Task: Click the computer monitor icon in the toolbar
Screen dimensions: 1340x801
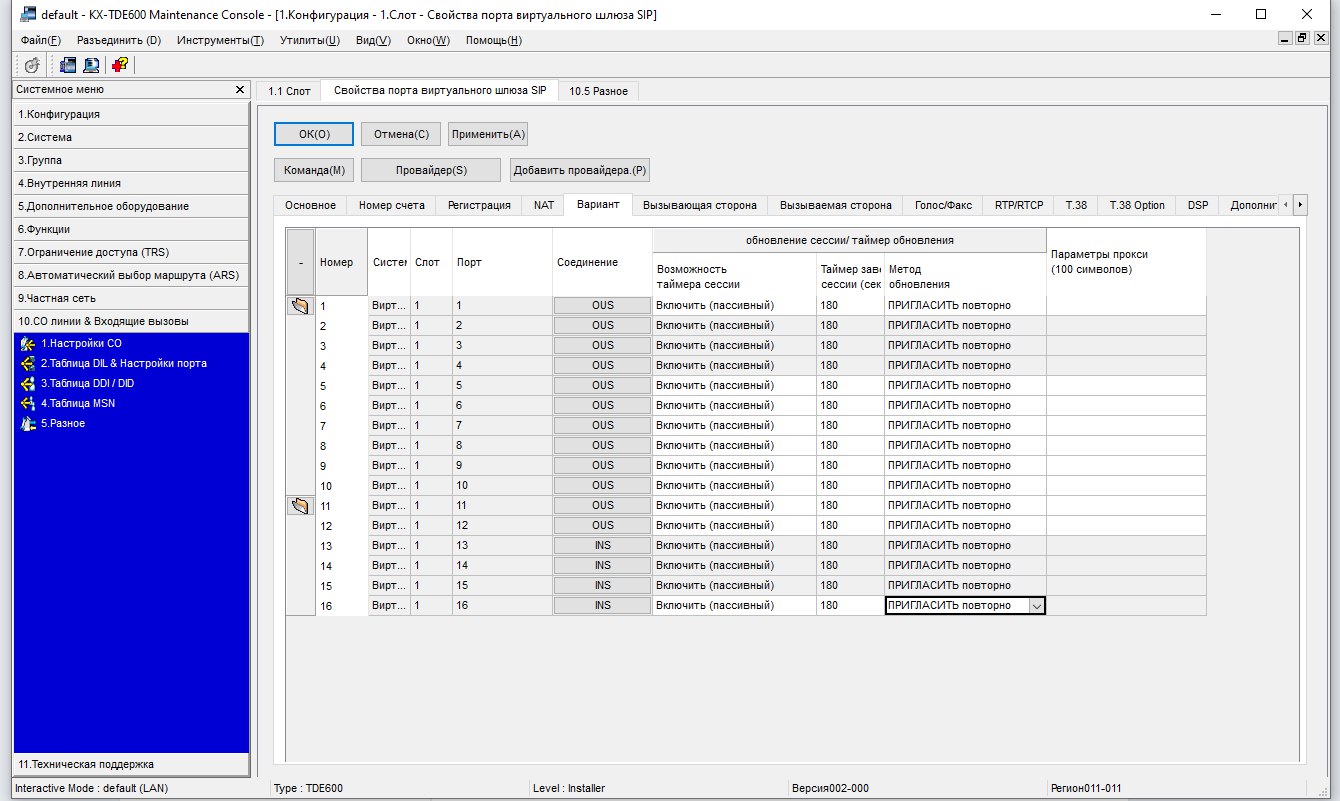Action: [91, 65]
